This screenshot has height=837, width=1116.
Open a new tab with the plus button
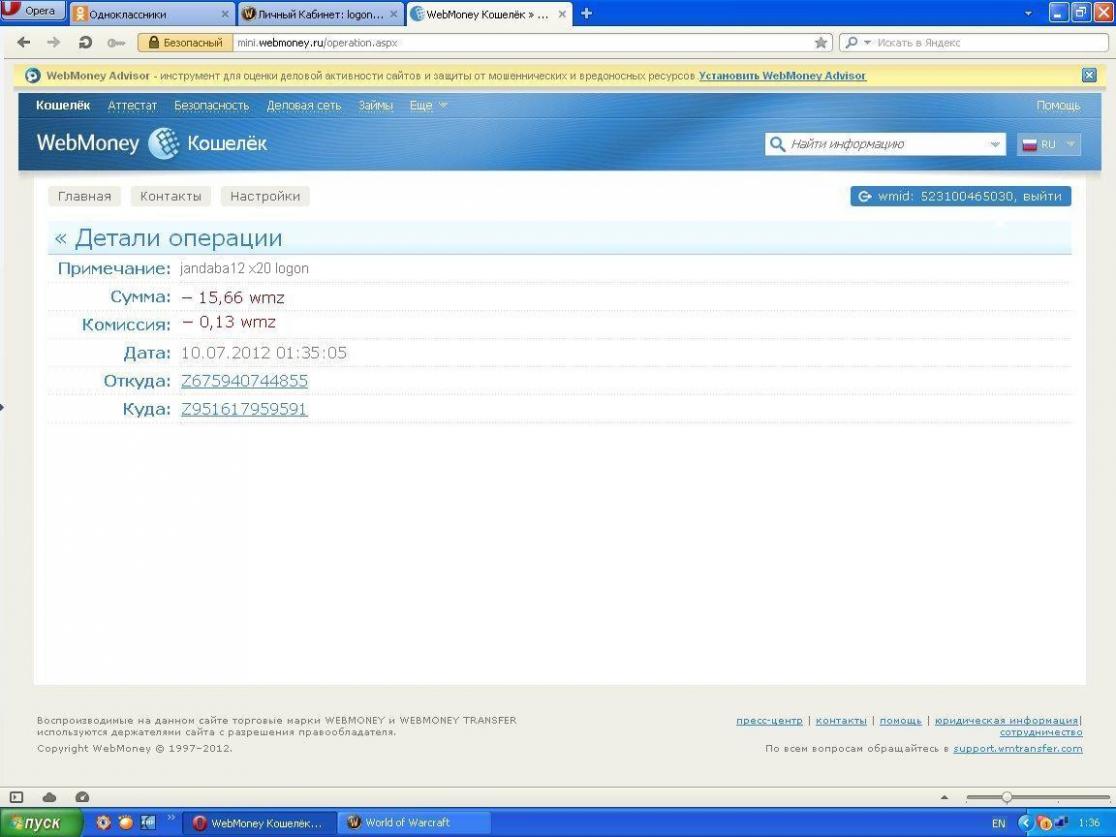pyautogui.click(x=587, y=14)
